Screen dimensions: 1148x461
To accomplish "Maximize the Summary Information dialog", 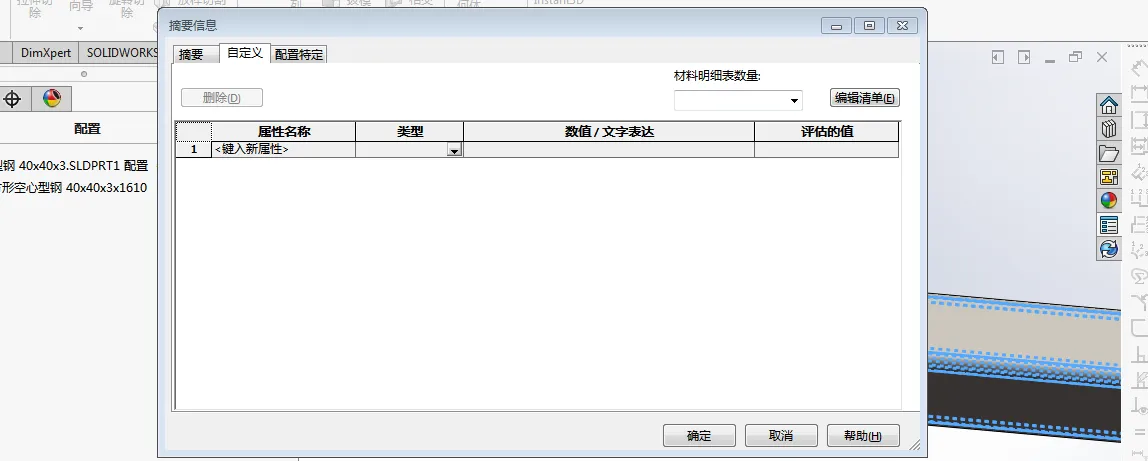I will 869,26.
